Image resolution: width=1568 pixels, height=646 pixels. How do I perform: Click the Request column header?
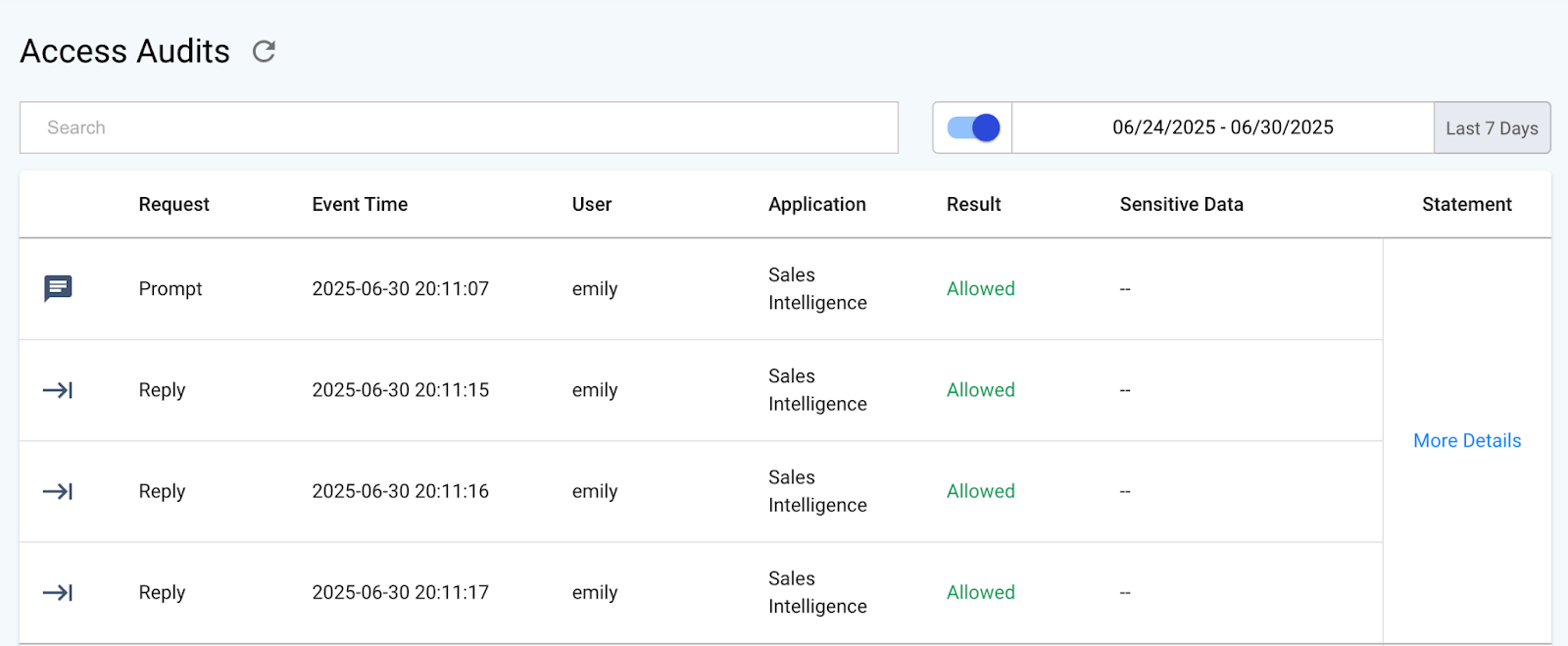pos(173,204)
